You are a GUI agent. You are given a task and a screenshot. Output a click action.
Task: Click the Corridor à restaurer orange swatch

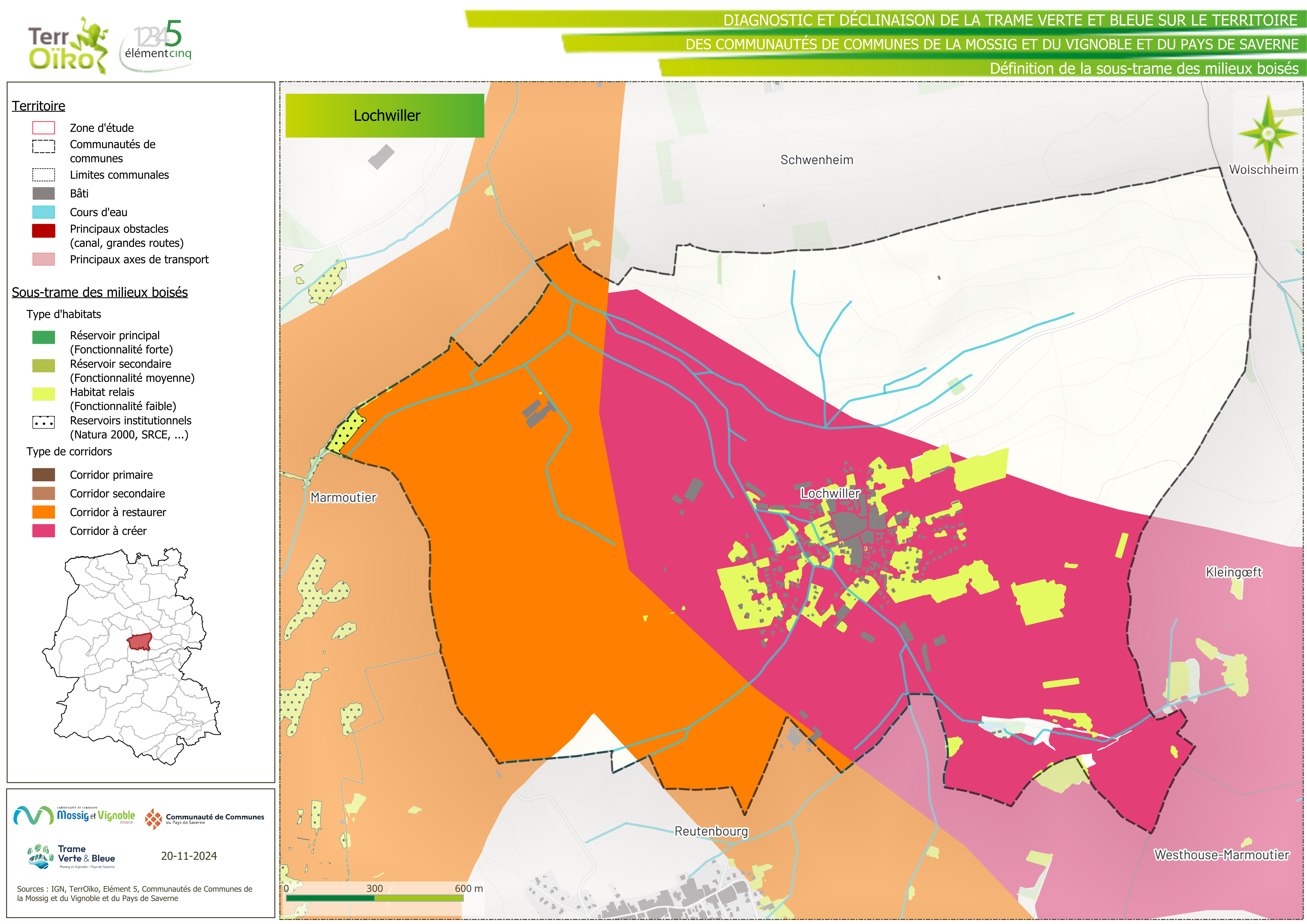coord(44,512)
